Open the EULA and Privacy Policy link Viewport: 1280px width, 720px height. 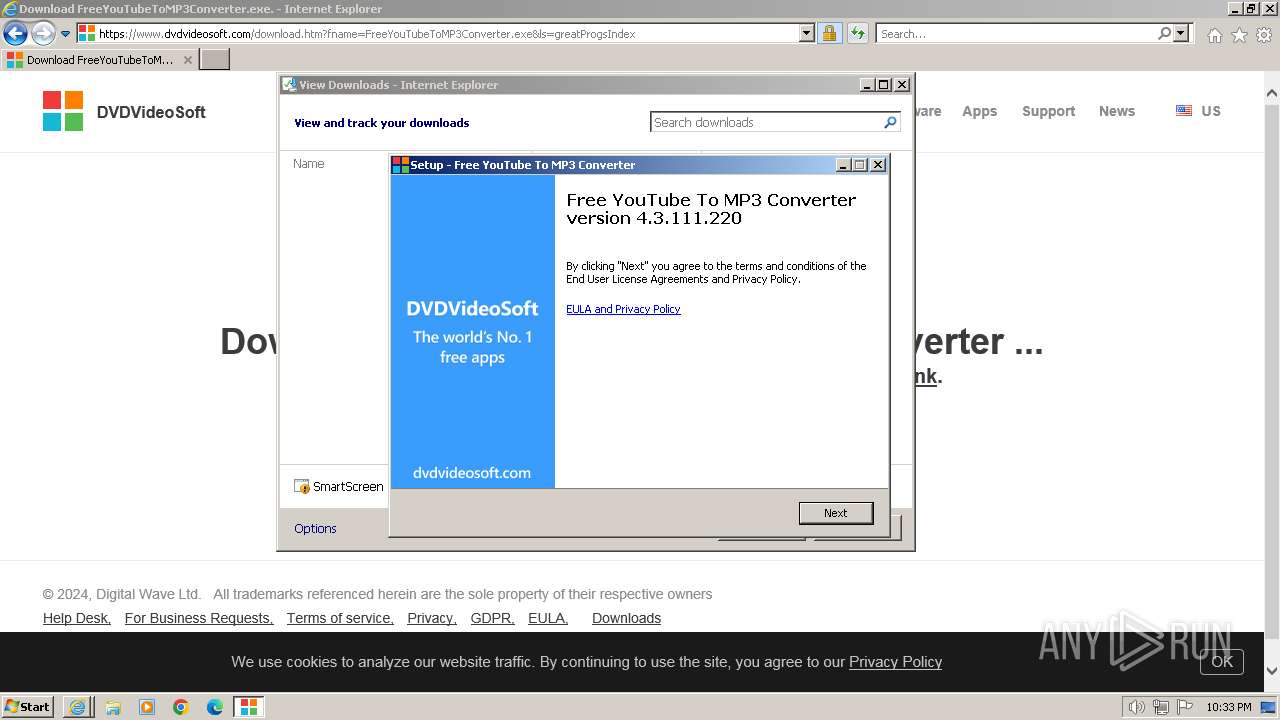point(623,309)
